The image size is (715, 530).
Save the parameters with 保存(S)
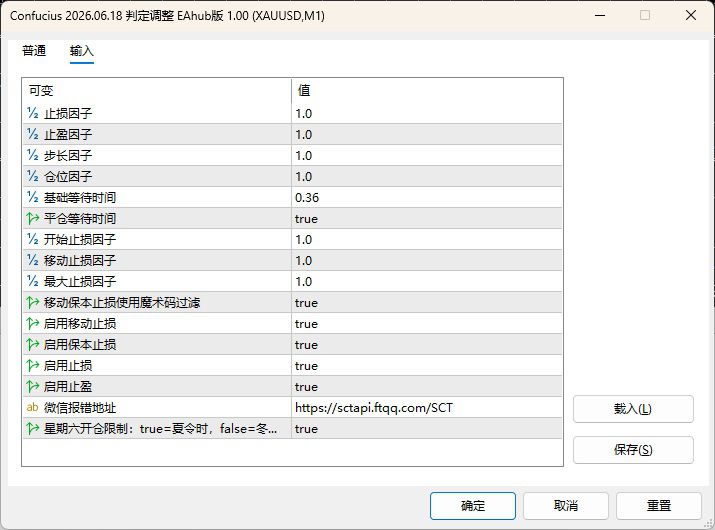pos(633,450)
